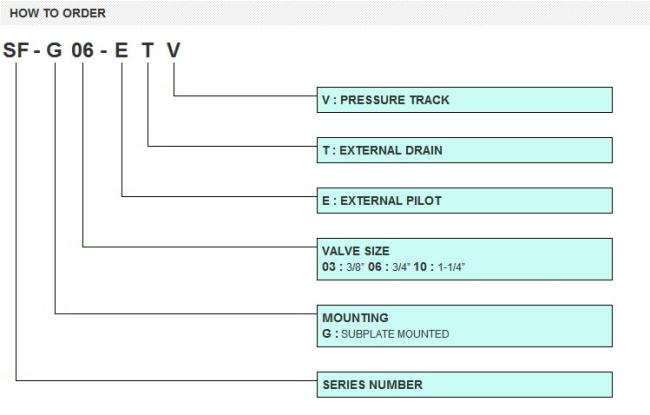This screenshot has height=415, width=650.
Task: Click the 03 : 3/8" valve size option
Action: (343, 267)
